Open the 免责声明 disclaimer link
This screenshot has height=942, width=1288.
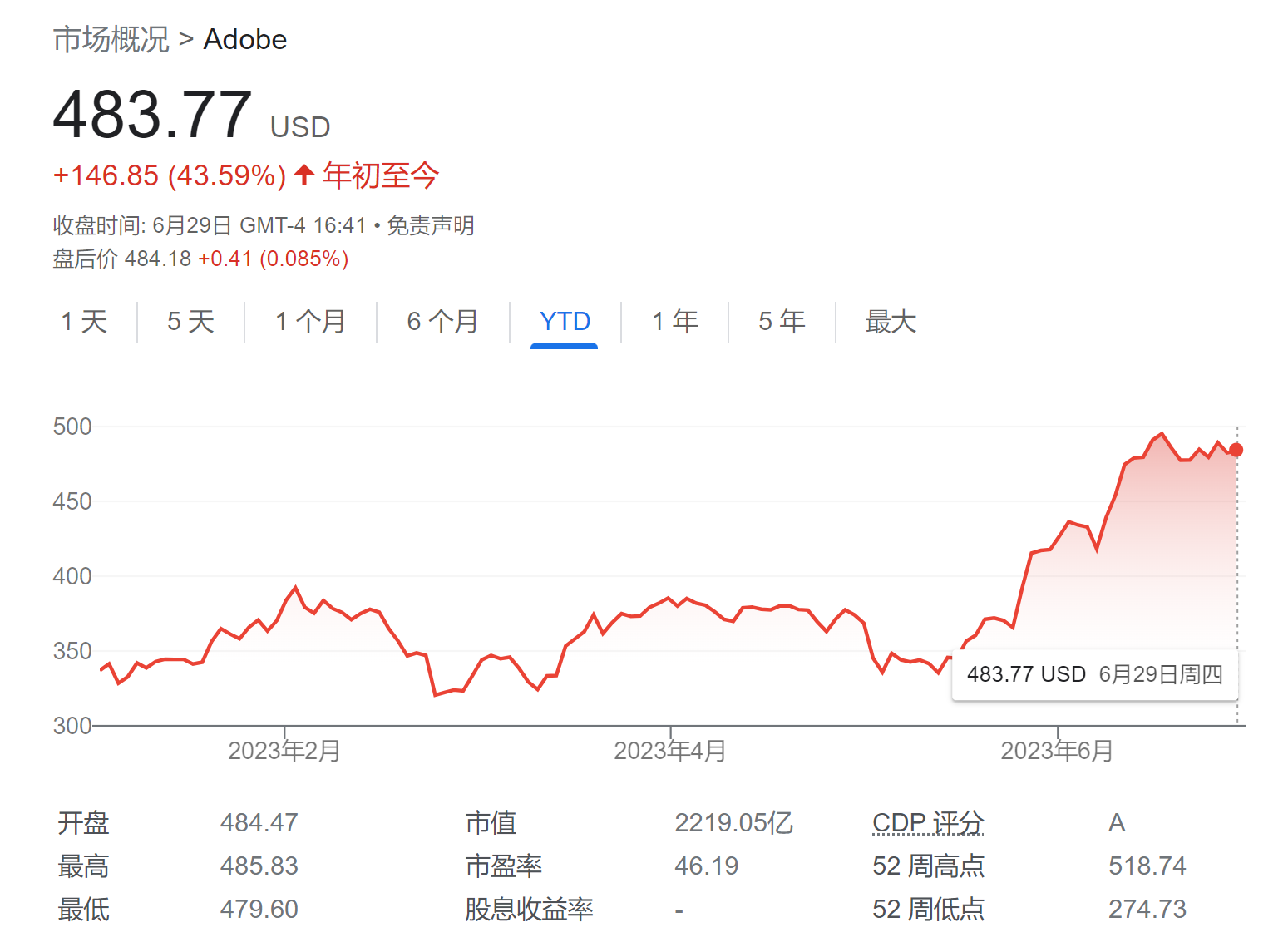click(x=431, y=225)
